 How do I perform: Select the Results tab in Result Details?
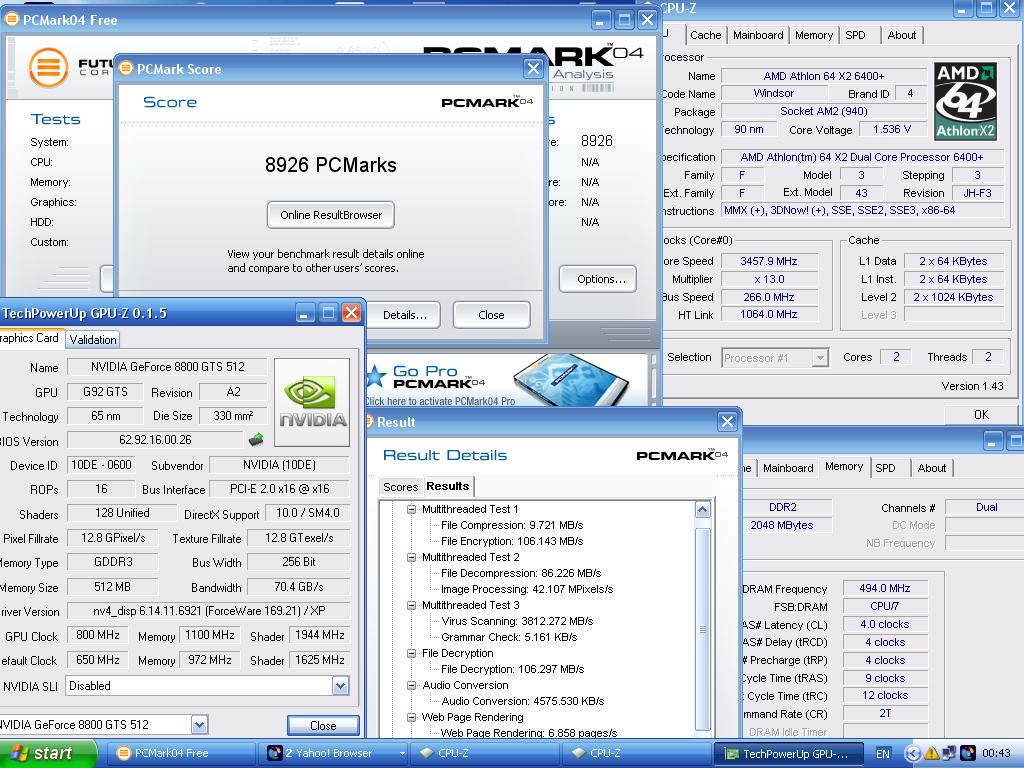(447, 486)
